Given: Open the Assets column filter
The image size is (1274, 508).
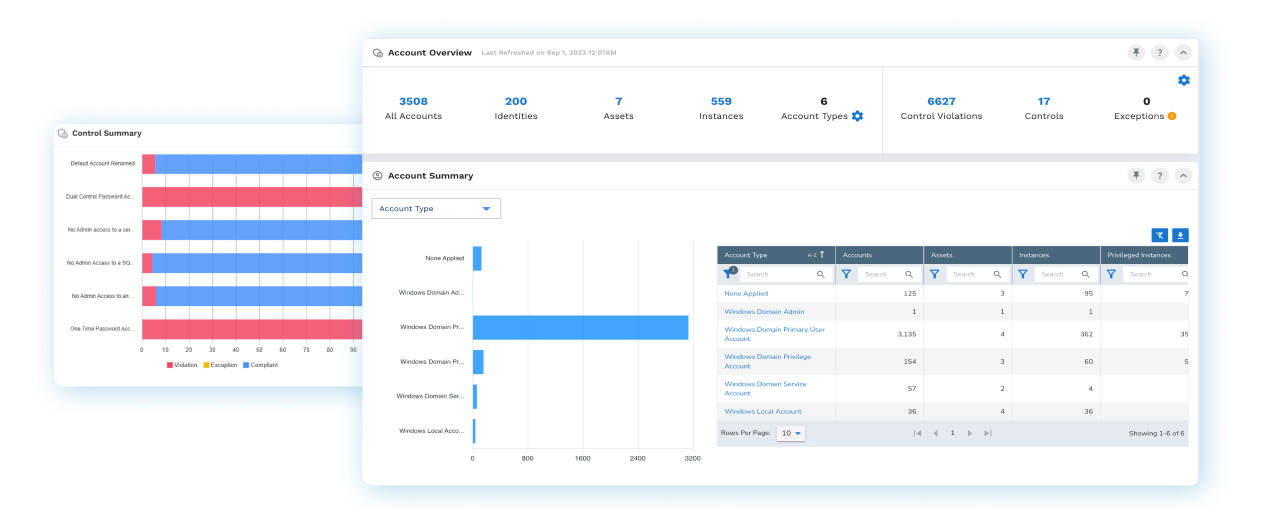Looking at the screenshot, I should pyautogui.click(x=934, y=273).
